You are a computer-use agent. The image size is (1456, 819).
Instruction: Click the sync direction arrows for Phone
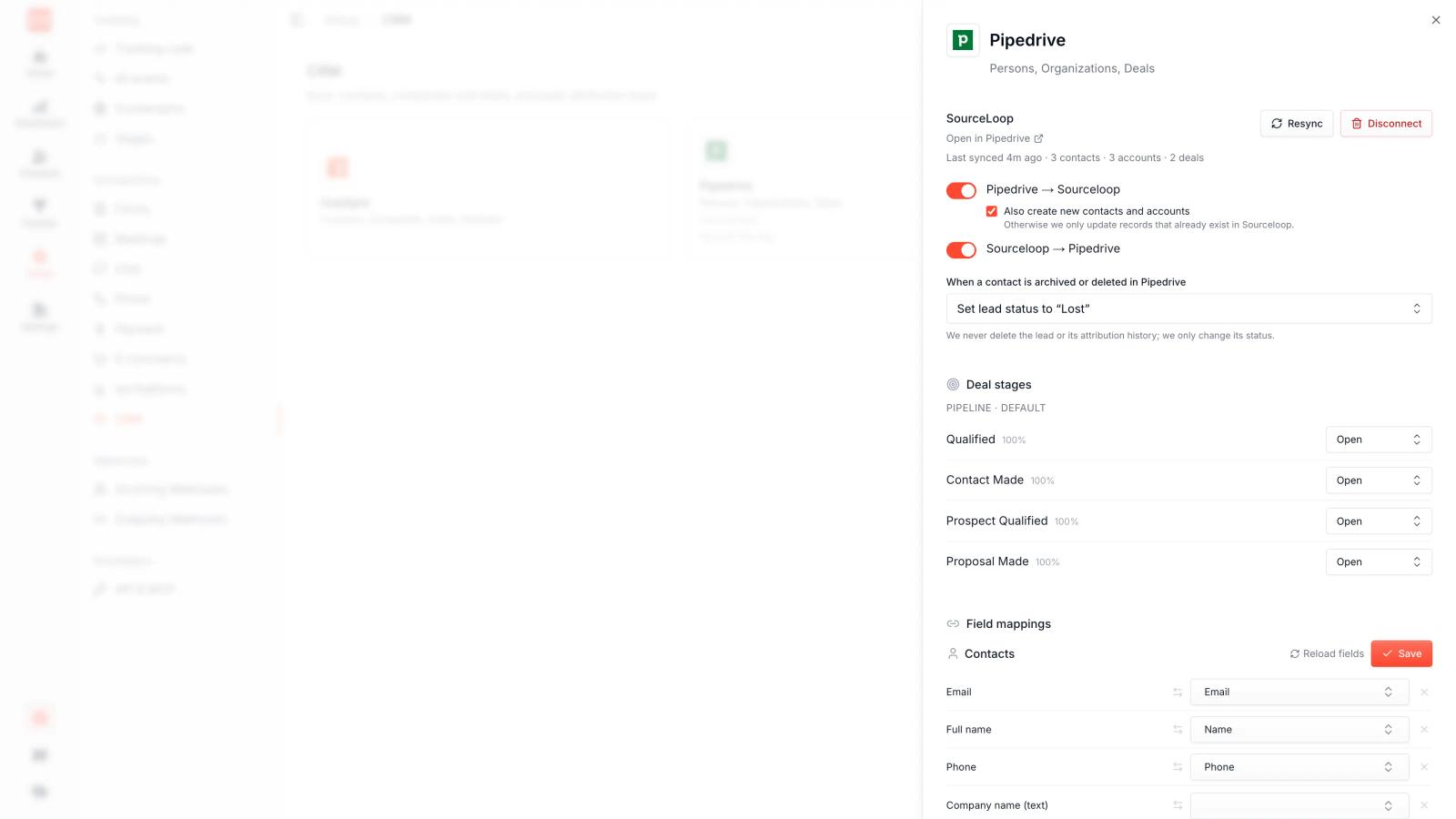click(1178, 767)
